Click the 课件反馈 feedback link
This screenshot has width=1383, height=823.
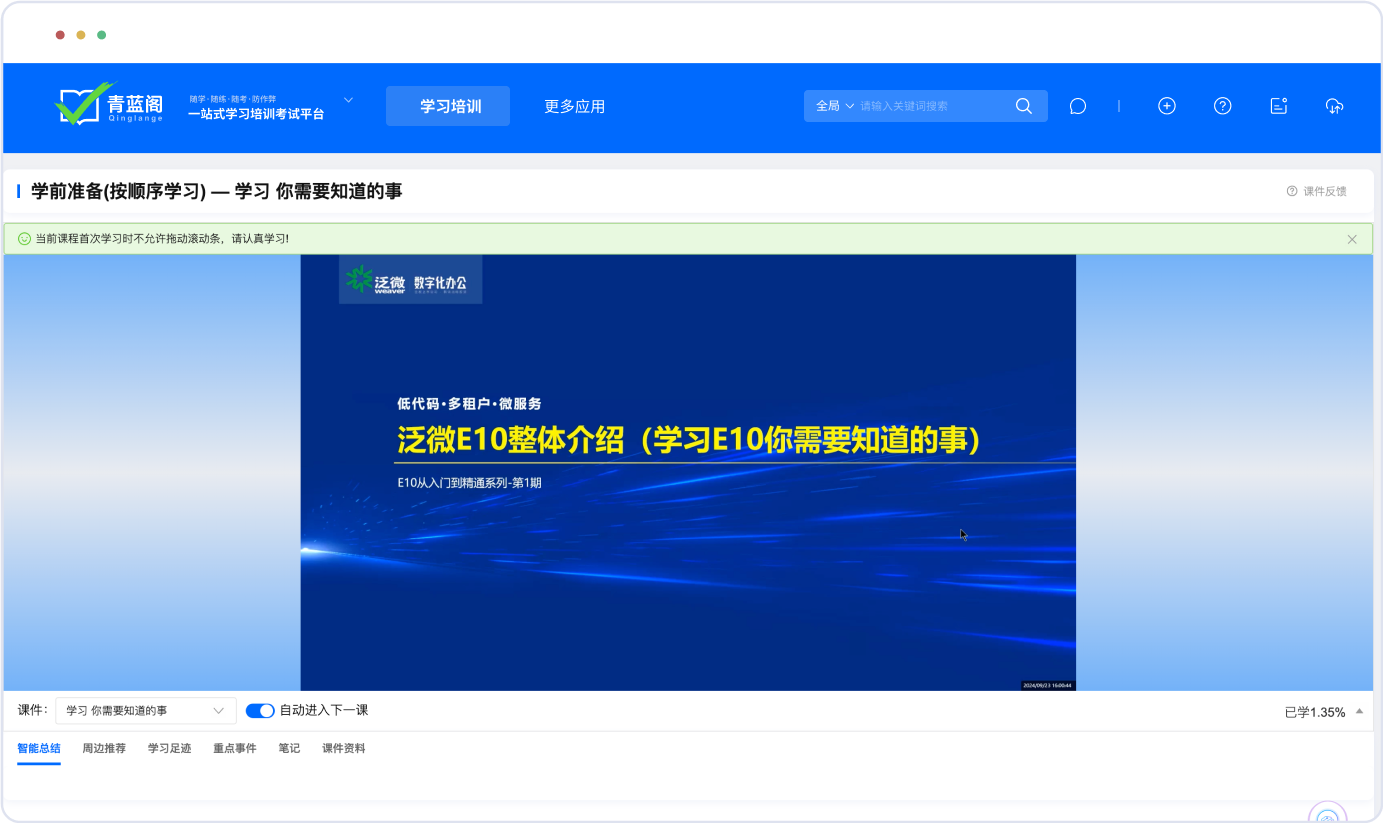click(1317, 191)
